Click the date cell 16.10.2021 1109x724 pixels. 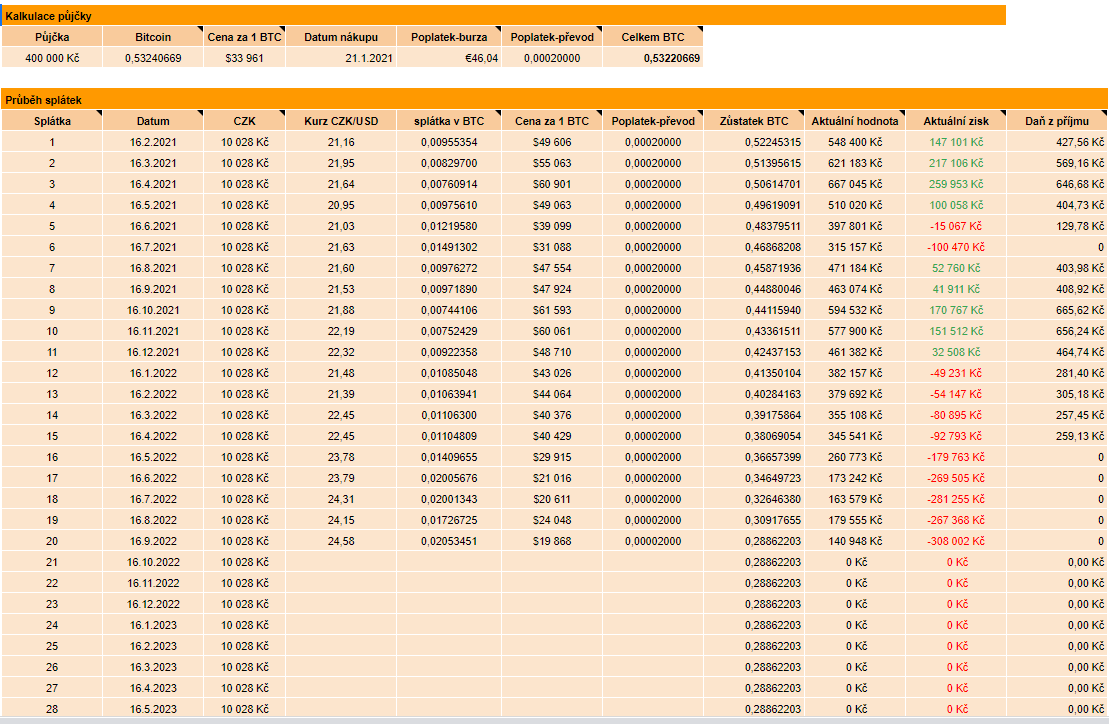[153, 310]
